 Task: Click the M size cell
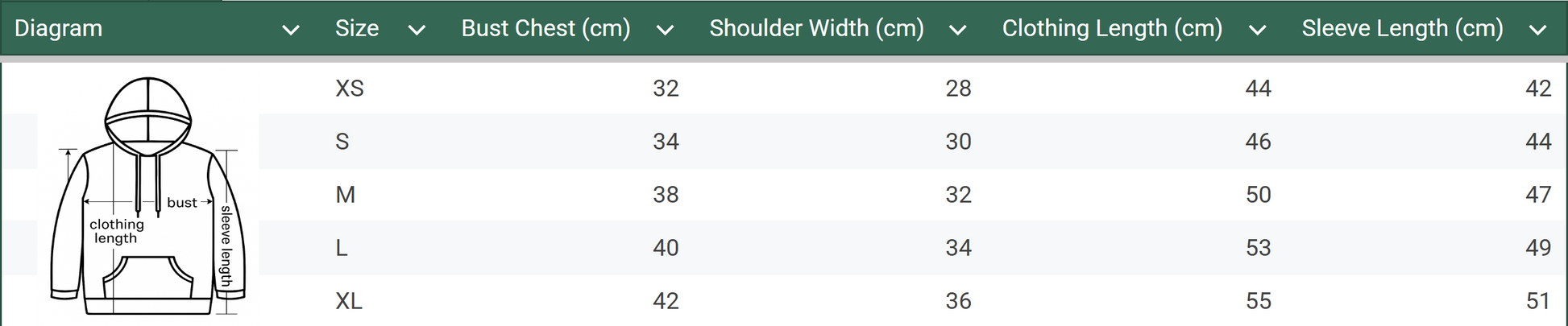pyautogui.click(x=345, y=194)
